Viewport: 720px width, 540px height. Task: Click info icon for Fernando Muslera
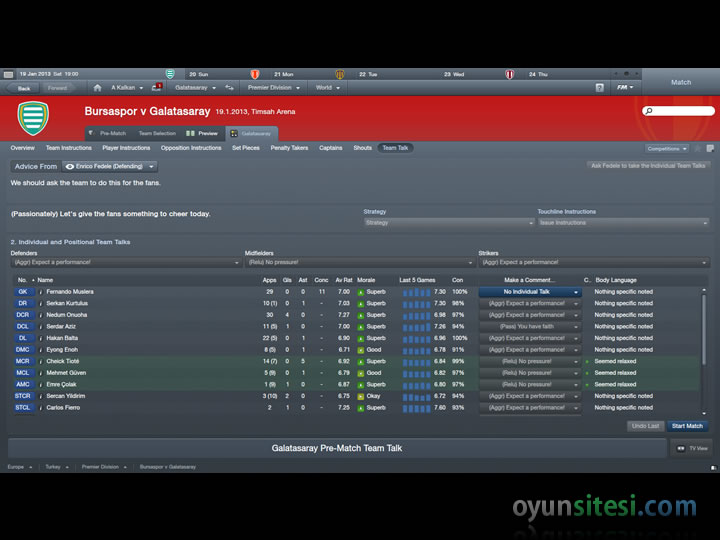click(41, 292)
